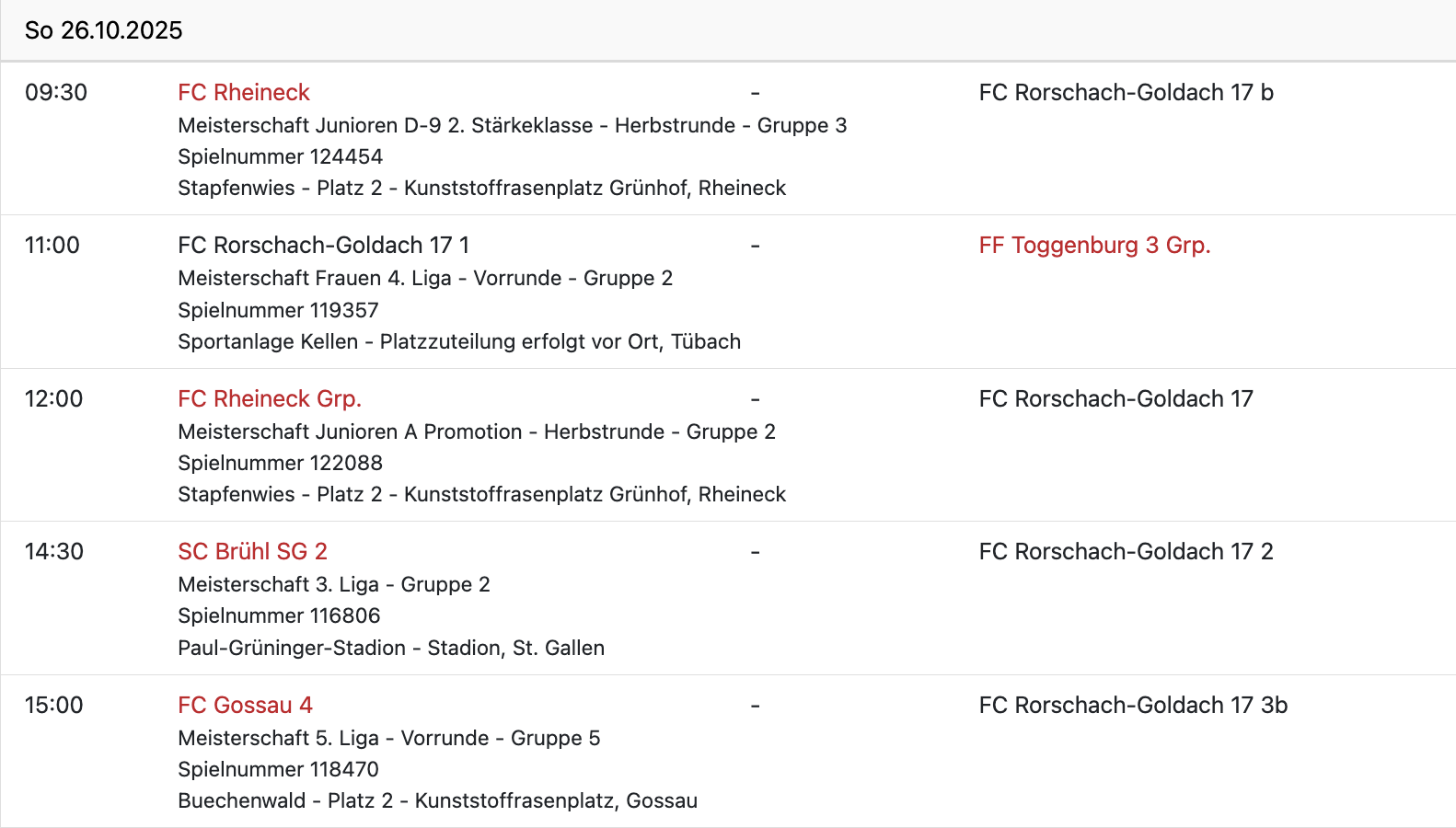Select home team FC Rorschach-Goldach 17 1
This screenshot has width=1456, height=828.
point(323,245)
